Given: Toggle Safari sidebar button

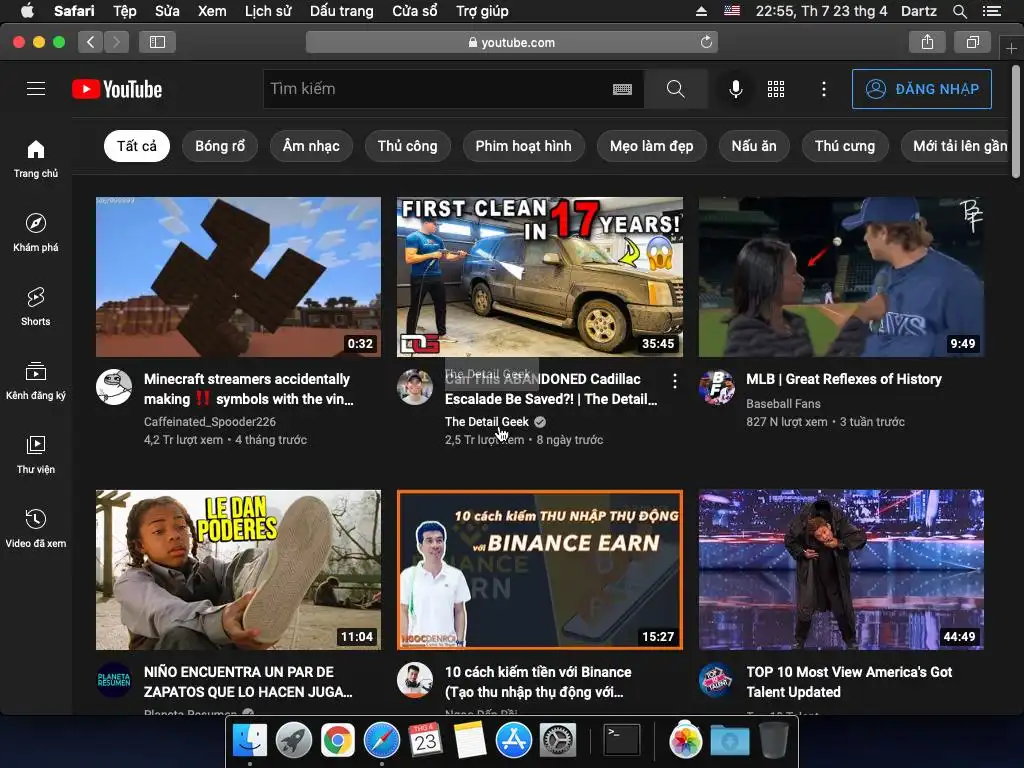Looking at the screenshot, I should (x=157, y=42).
